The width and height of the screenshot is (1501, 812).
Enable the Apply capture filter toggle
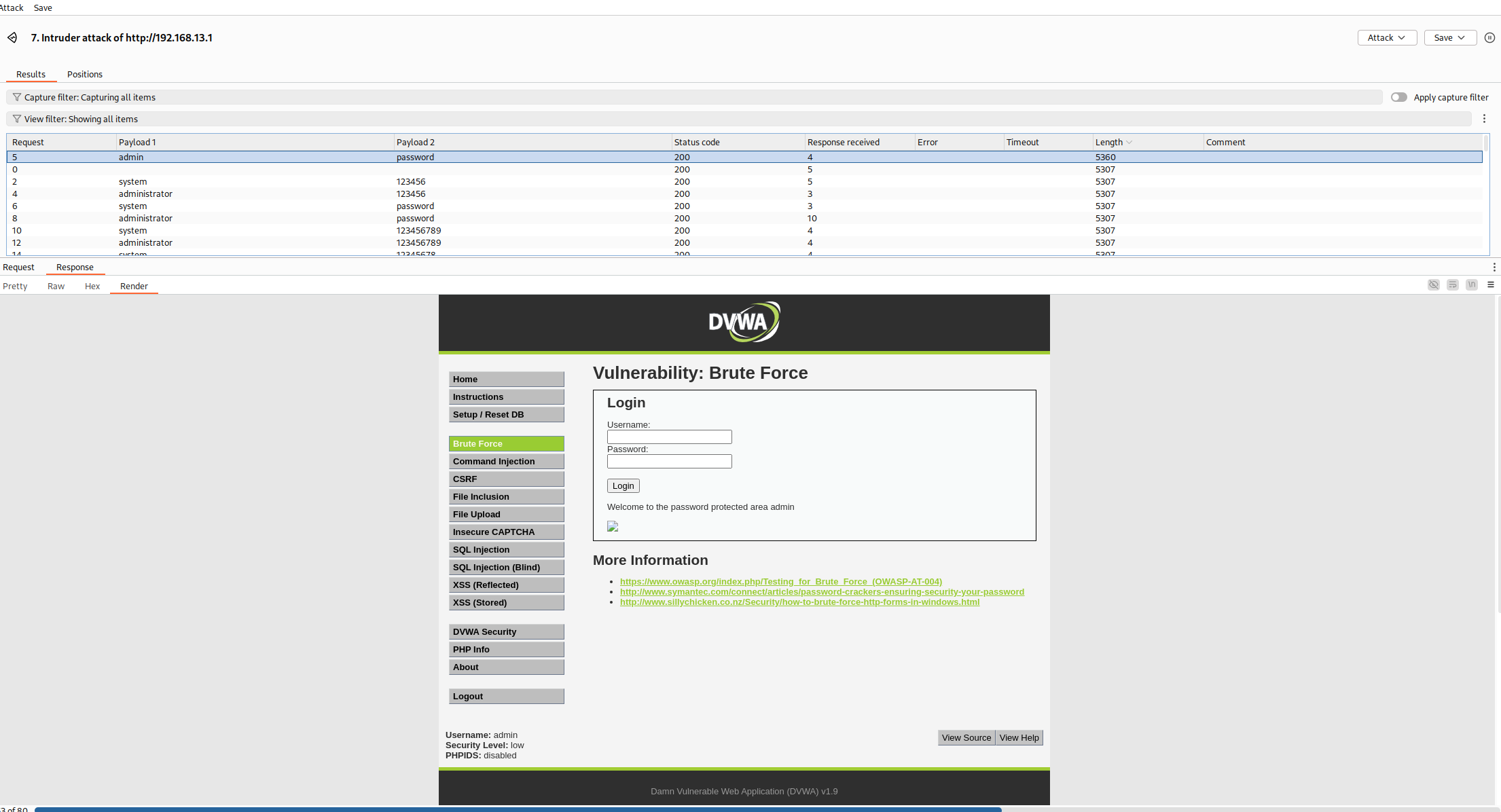[x=1398, y=97]
